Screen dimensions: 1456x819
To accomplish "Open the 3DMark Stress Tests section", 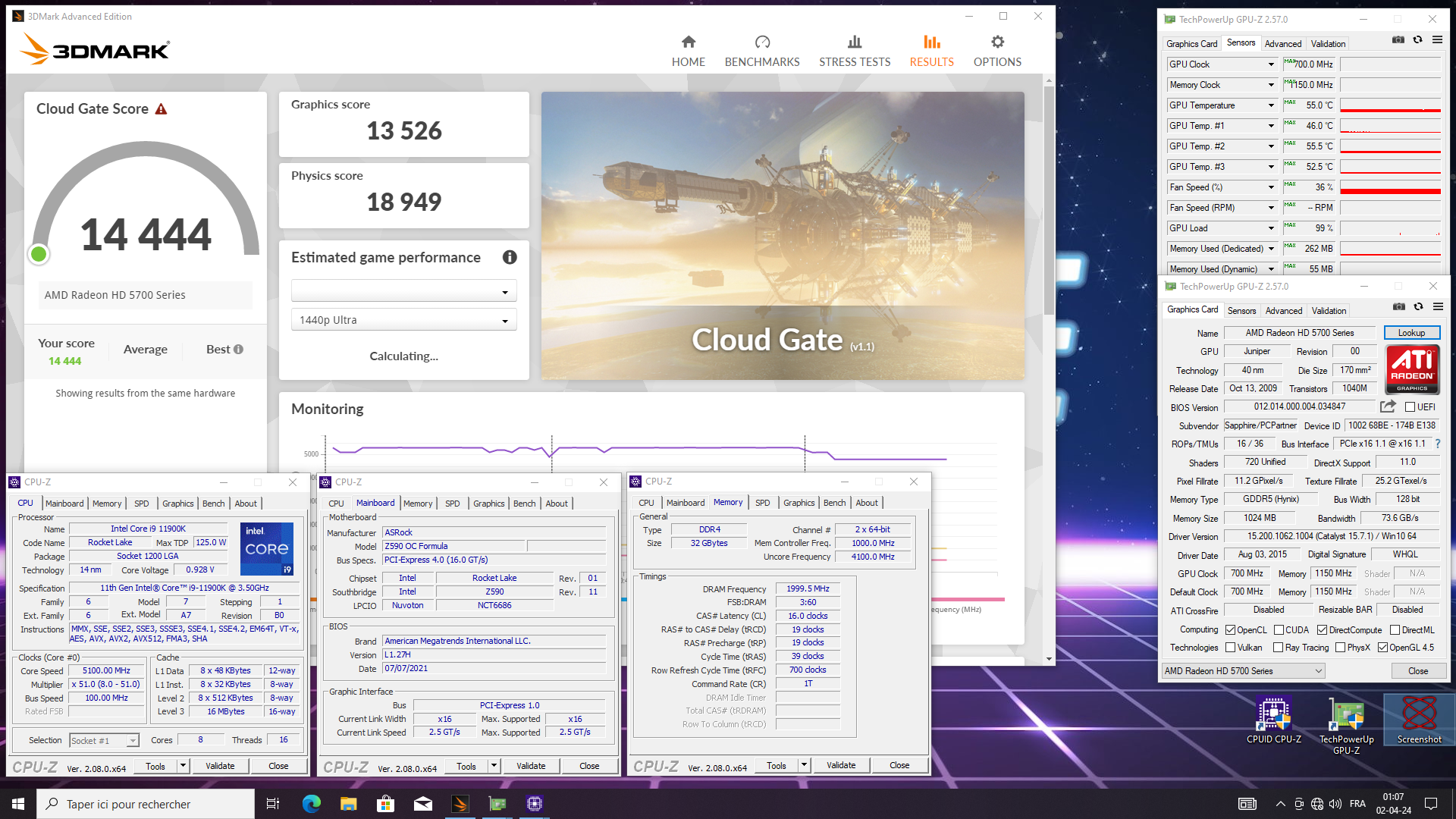I will [x=855, y=51].
